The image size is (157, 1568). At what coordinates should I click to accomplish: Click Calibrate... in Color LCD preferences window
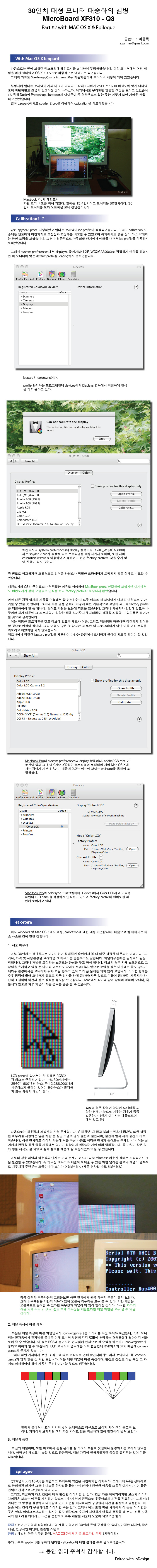pos(126,702)
